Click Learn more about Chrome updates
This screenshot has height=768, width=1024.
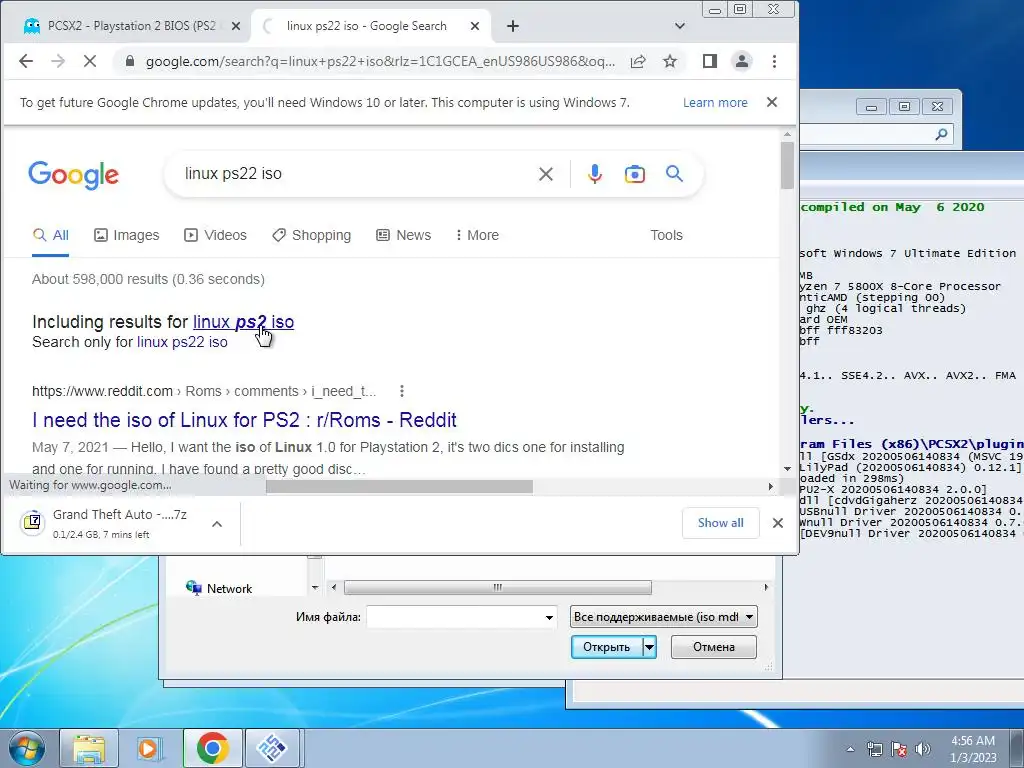(x=715, y=103)
